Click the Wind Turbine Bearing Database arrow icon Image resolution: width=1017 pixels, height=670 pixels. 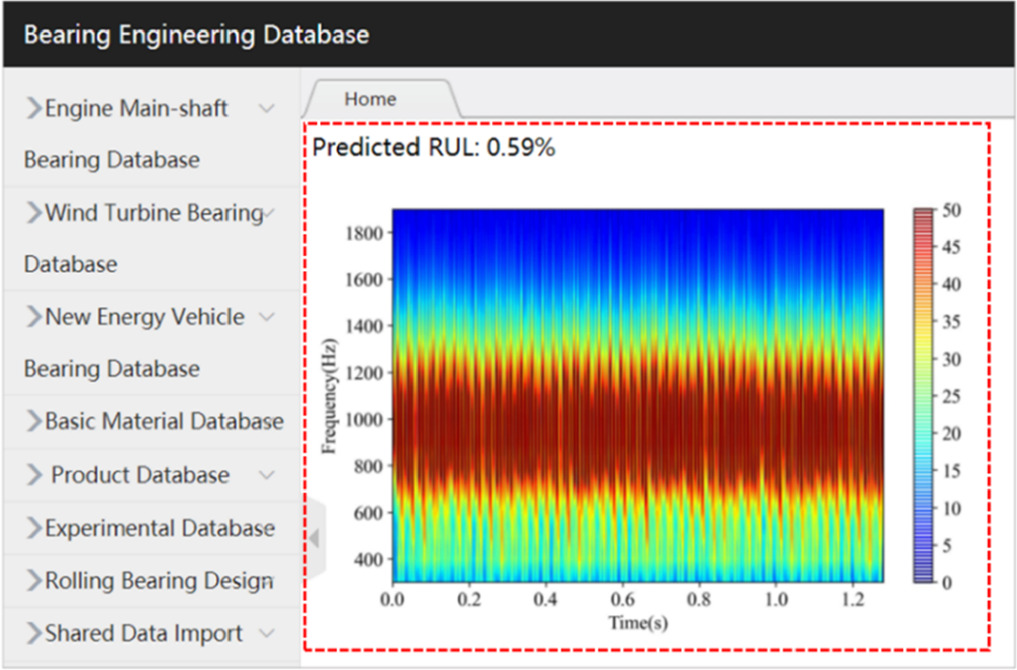(x=34, y=212)
